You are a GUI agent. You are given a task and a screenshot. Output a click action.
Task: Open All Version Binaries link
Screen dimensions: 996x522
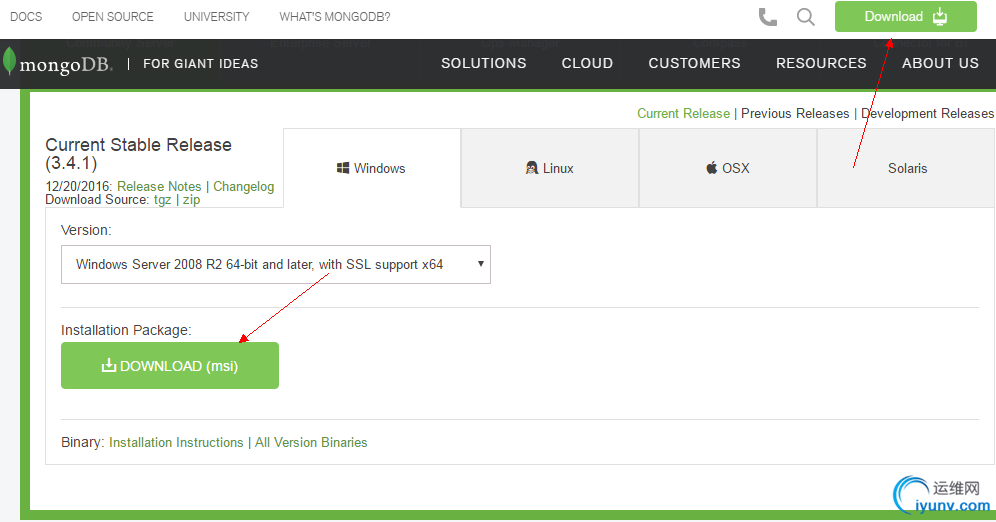click(x=311, y=442)
